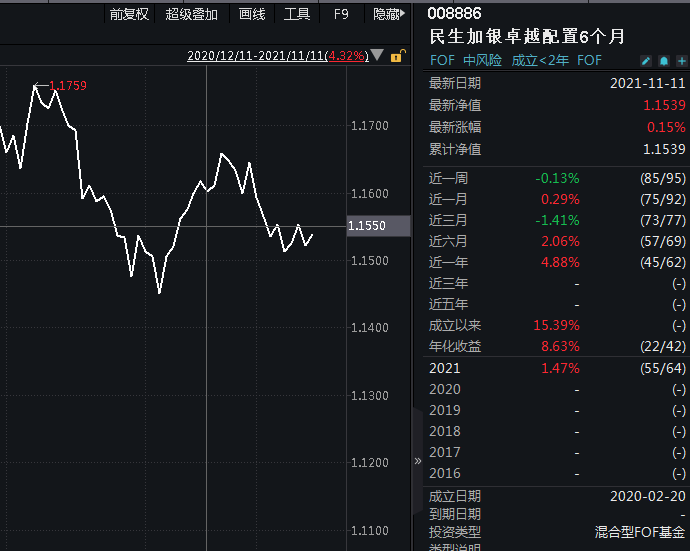Toggle the orange lock icon
The width and height of the screenshot is (690, 551).
[x=396, y=56]
